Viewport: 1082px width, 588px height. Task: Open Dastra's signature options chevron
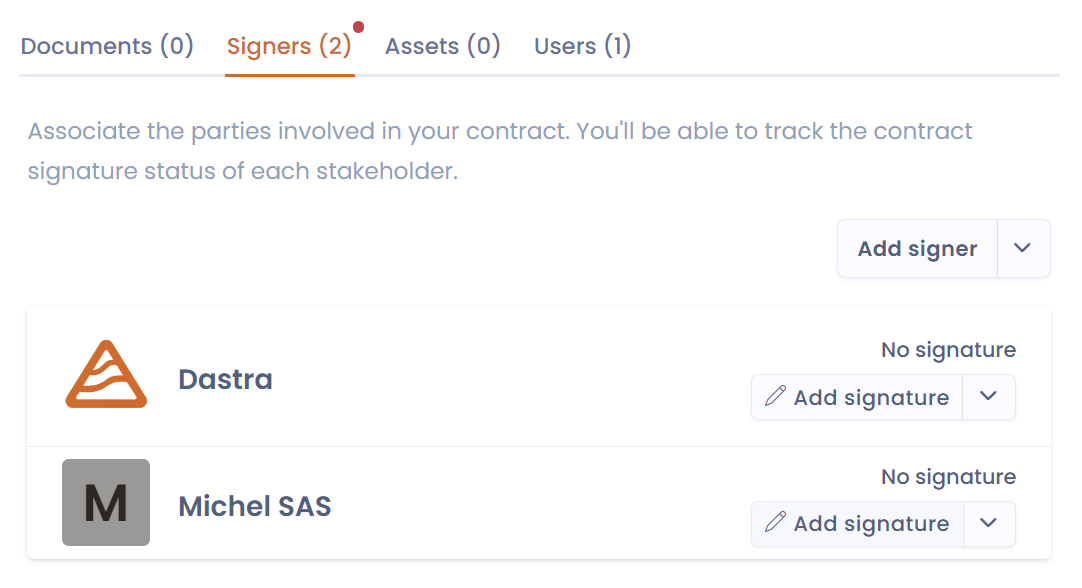(988, 396)
